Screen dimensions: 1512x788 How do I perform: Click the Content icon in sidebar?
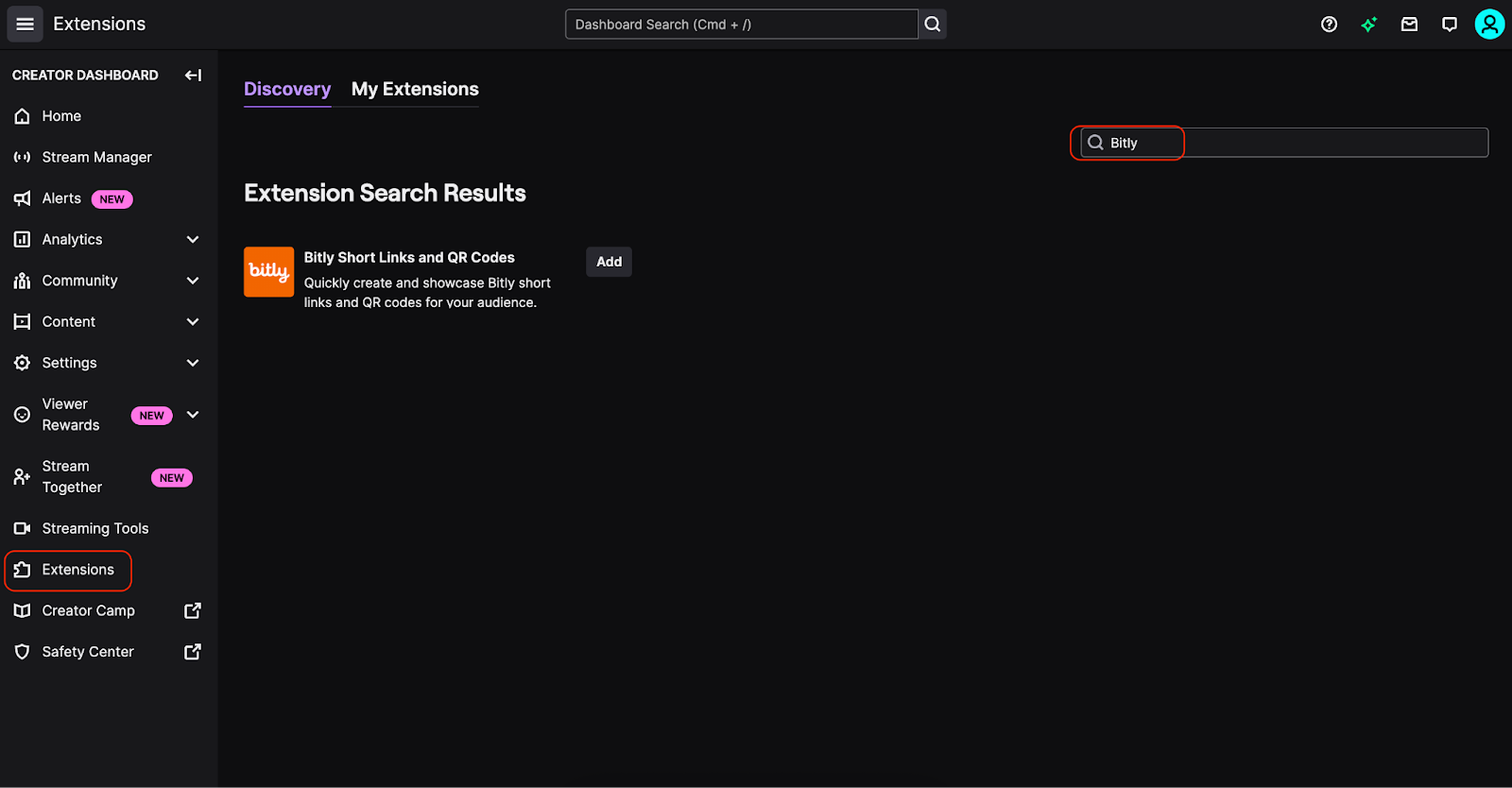(x=22, y=321)
